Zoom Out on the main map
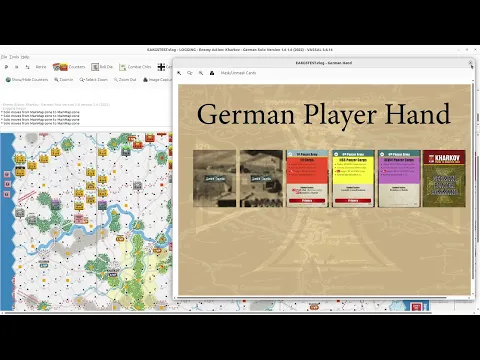480x360 pixels. click(125, 80)
